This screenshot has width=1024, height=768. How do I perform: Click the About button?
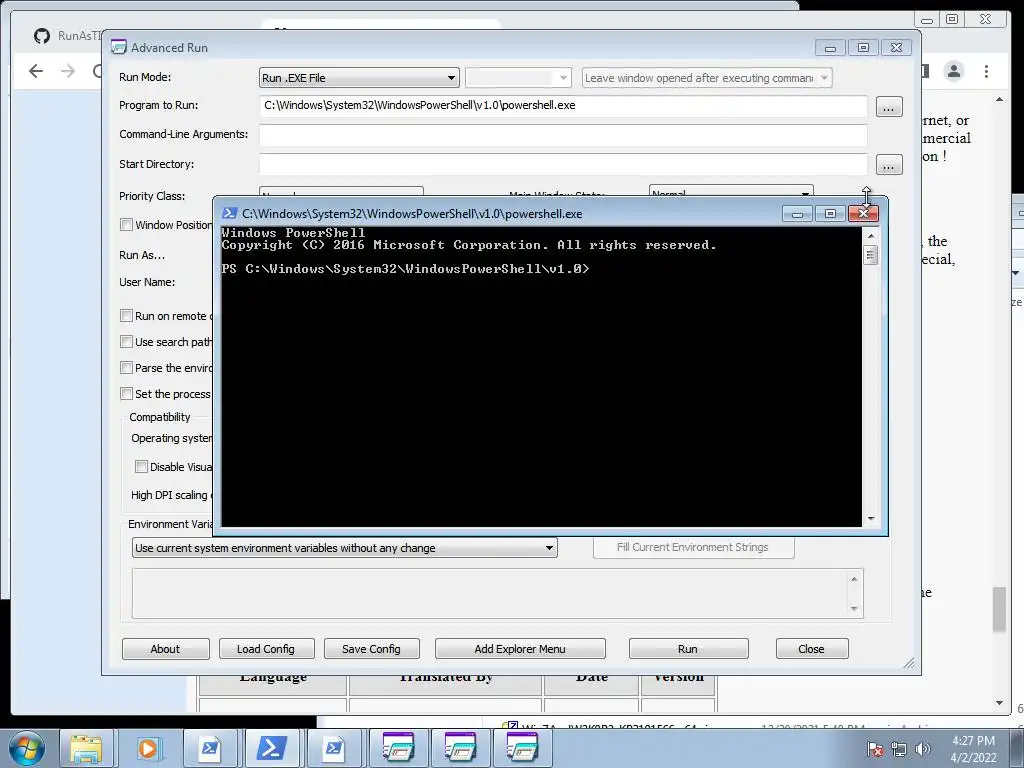click(x=166, y=648)
